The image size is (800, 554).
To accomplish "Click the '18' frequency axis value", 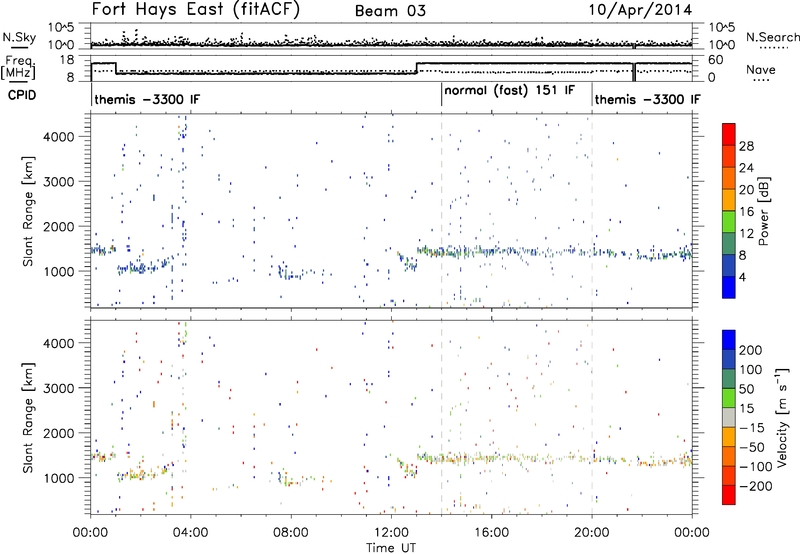I will [66, 60].
